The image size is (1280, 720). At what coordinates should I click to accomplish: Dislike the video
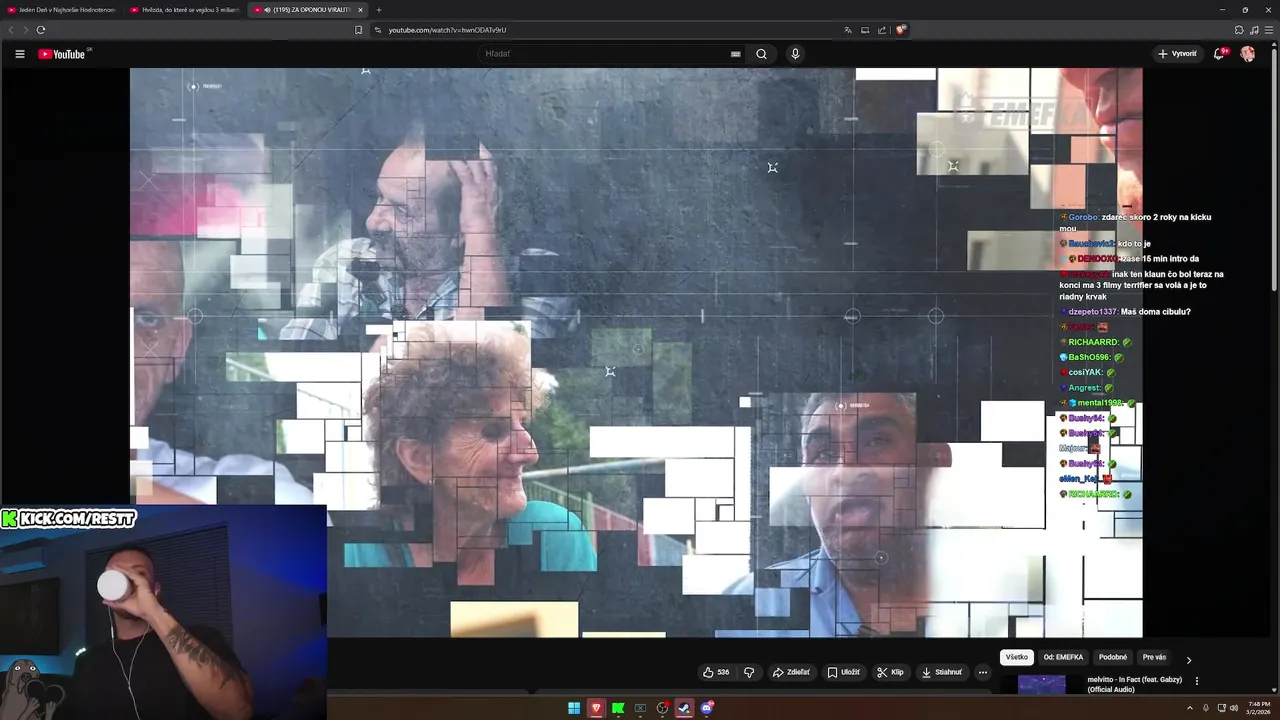(x=749, y=672)
